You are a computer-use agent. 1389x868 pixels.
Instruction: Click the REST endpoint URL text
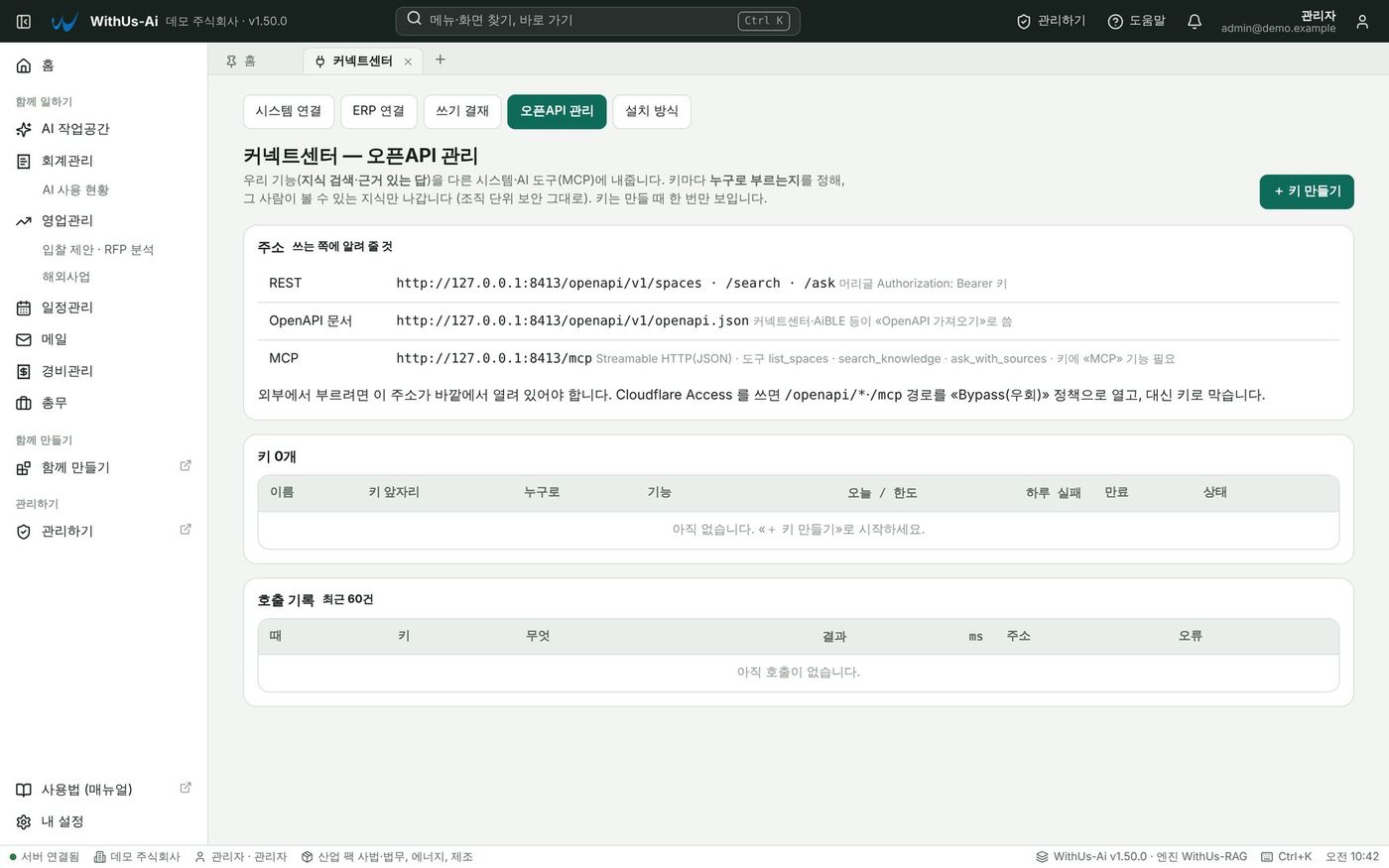615,283
